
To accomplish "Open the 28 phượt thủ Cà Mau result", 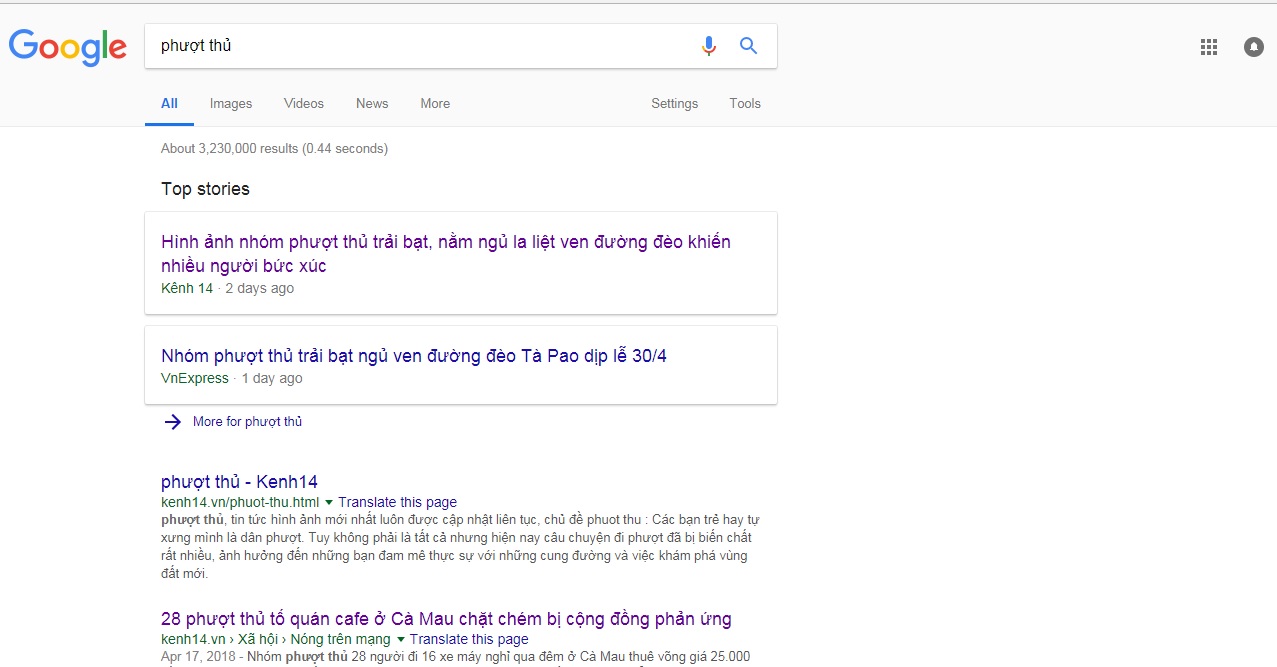I will tap(446, 619).
